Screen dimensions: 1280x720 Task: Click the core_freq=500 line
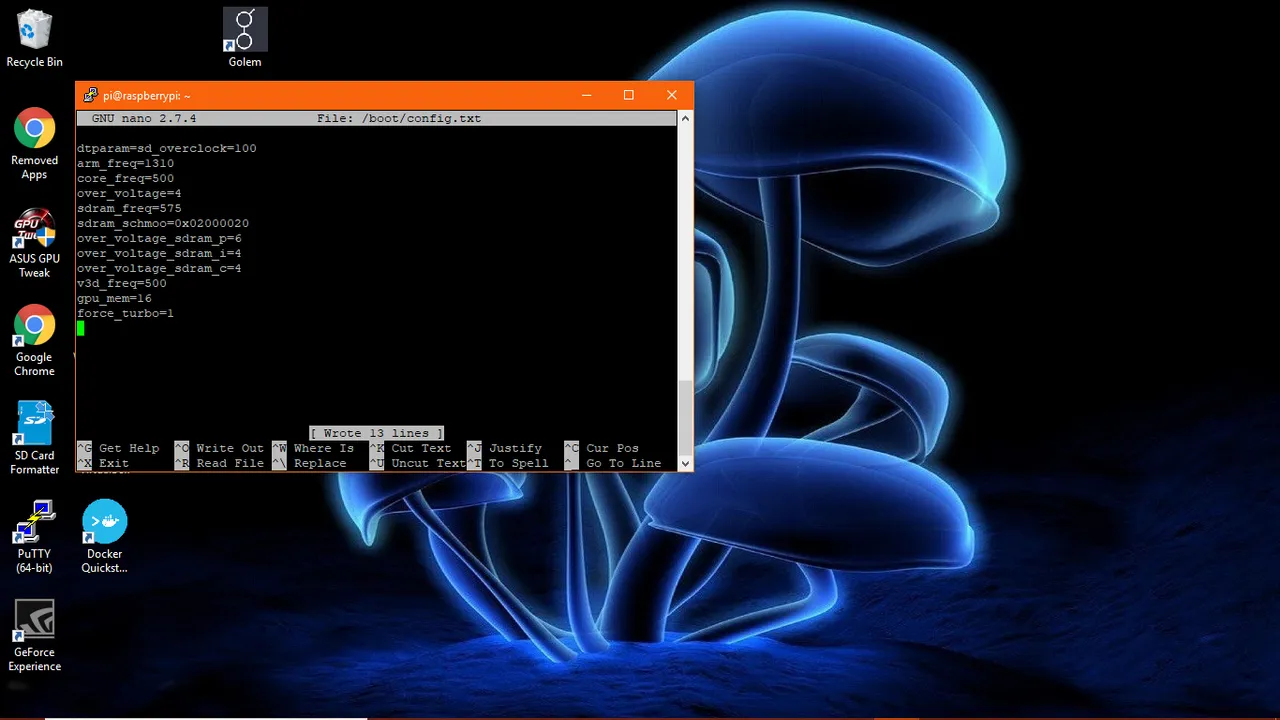tap(125, 178)
